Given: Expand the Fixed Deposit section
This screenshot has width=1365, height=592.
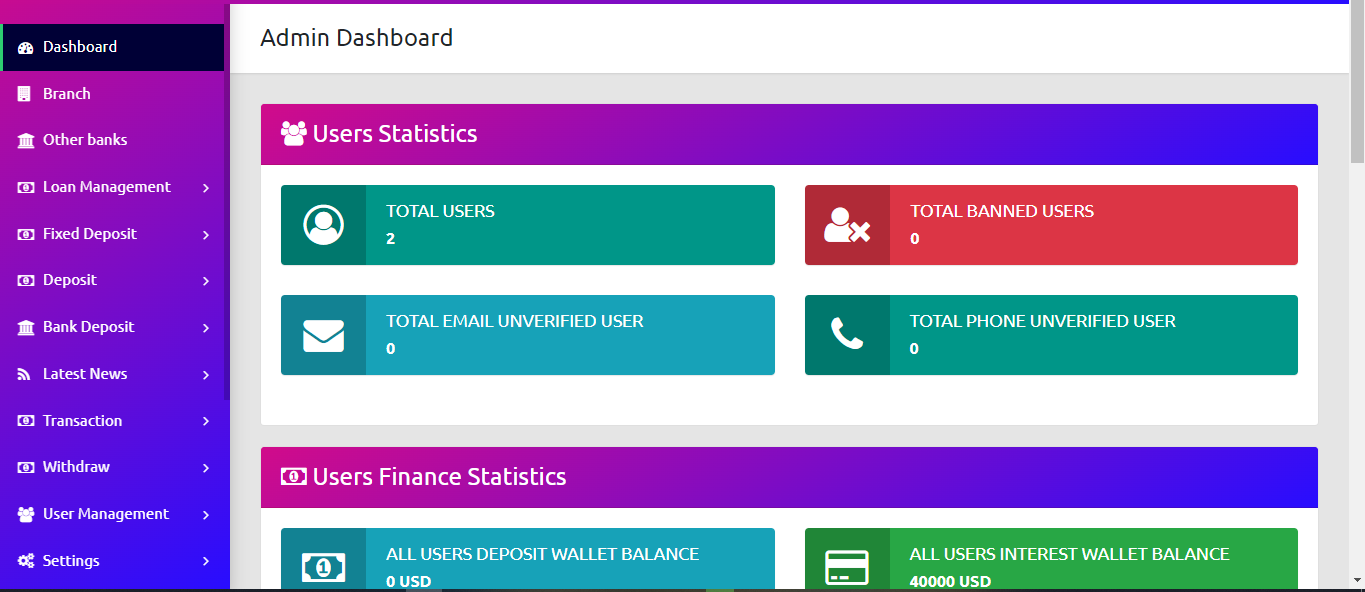Looking at the screenshot, I should pyautogui.click(x=206, y=233).
